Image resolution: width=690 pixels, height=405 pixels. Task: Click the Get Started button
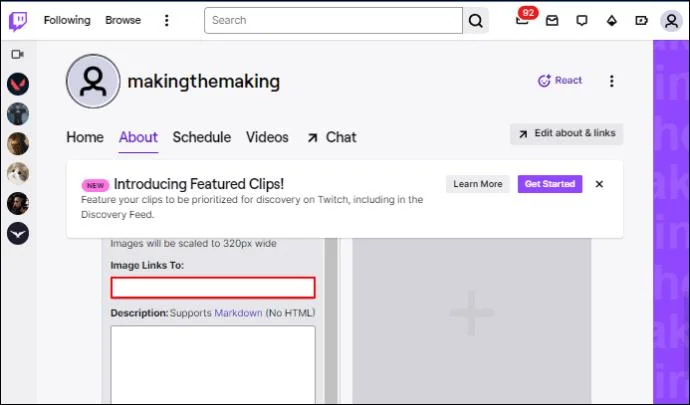550,184
